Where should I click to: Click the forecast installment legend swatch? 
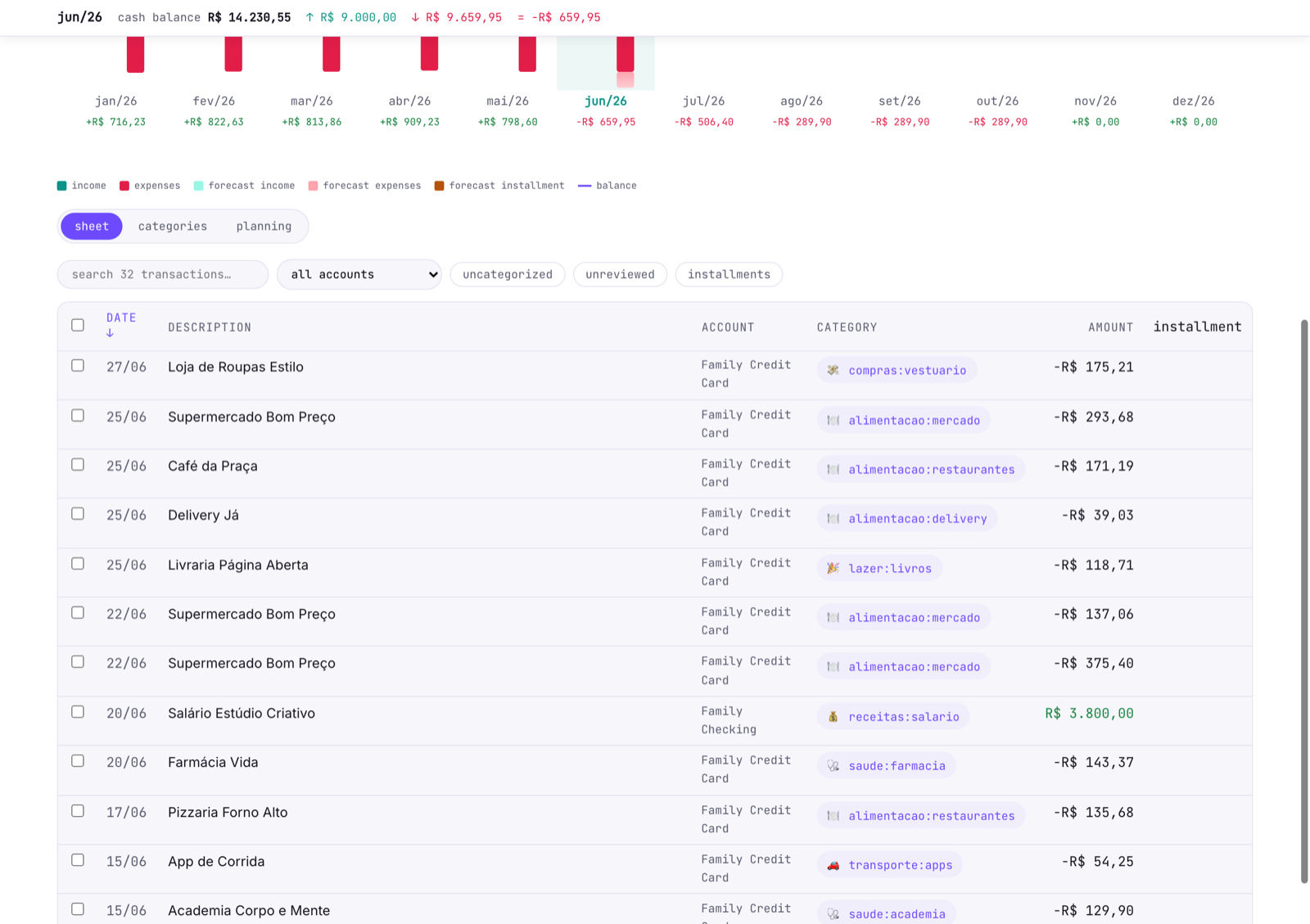[440, 186]
